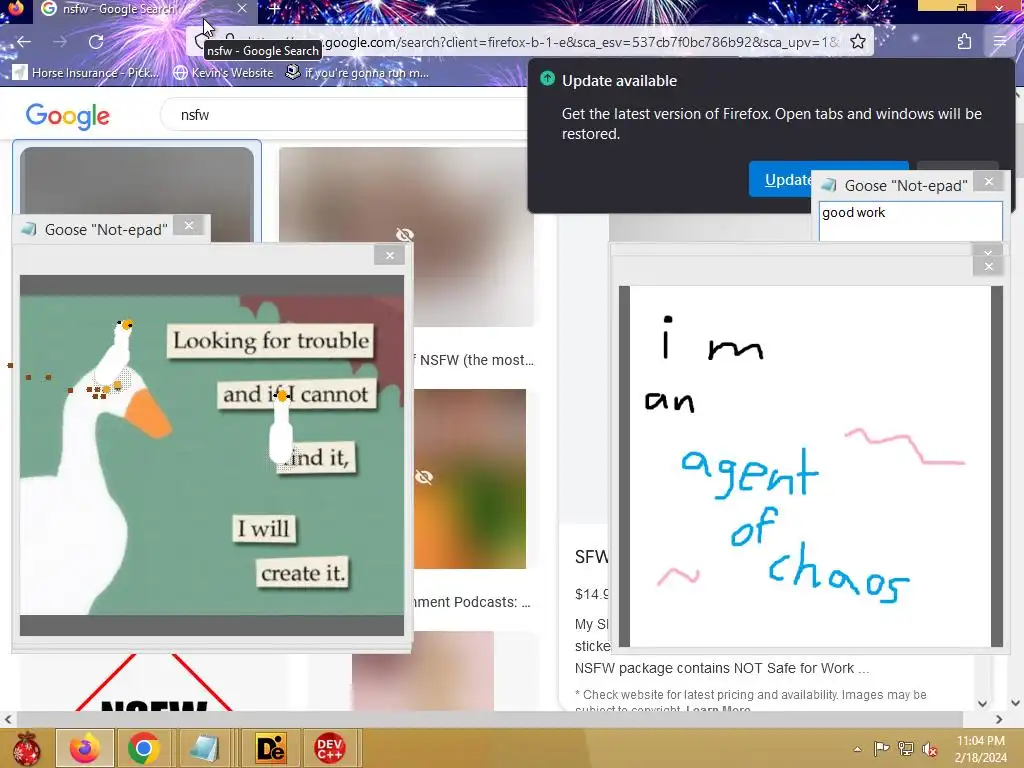Screen dimensions: 1024x768
Task: Open Firefox extensions puzzle icon
Action: coord(964,42)
